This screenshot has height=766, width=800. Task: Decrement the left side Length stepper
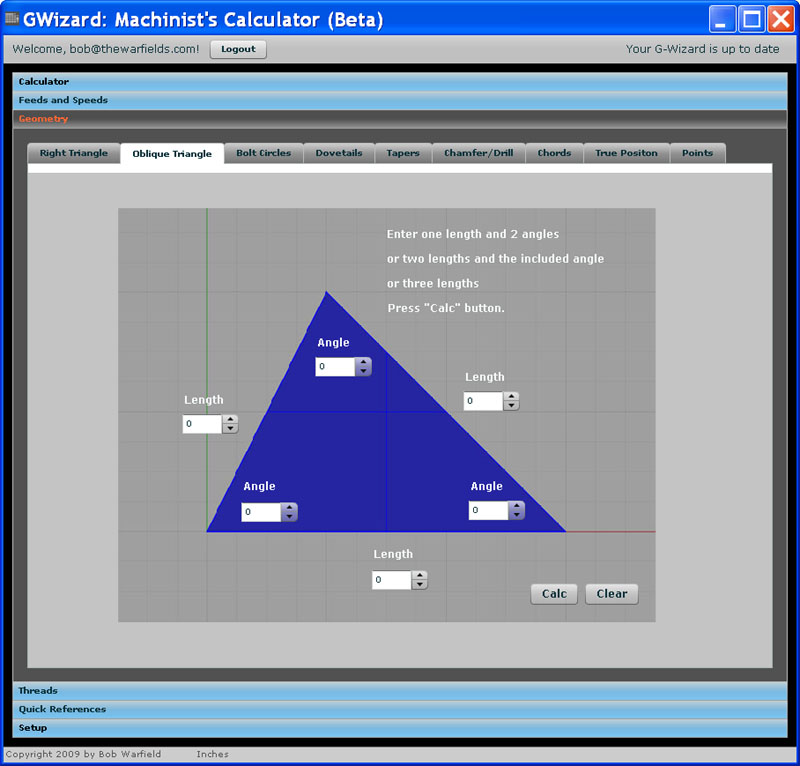point(230,429)
